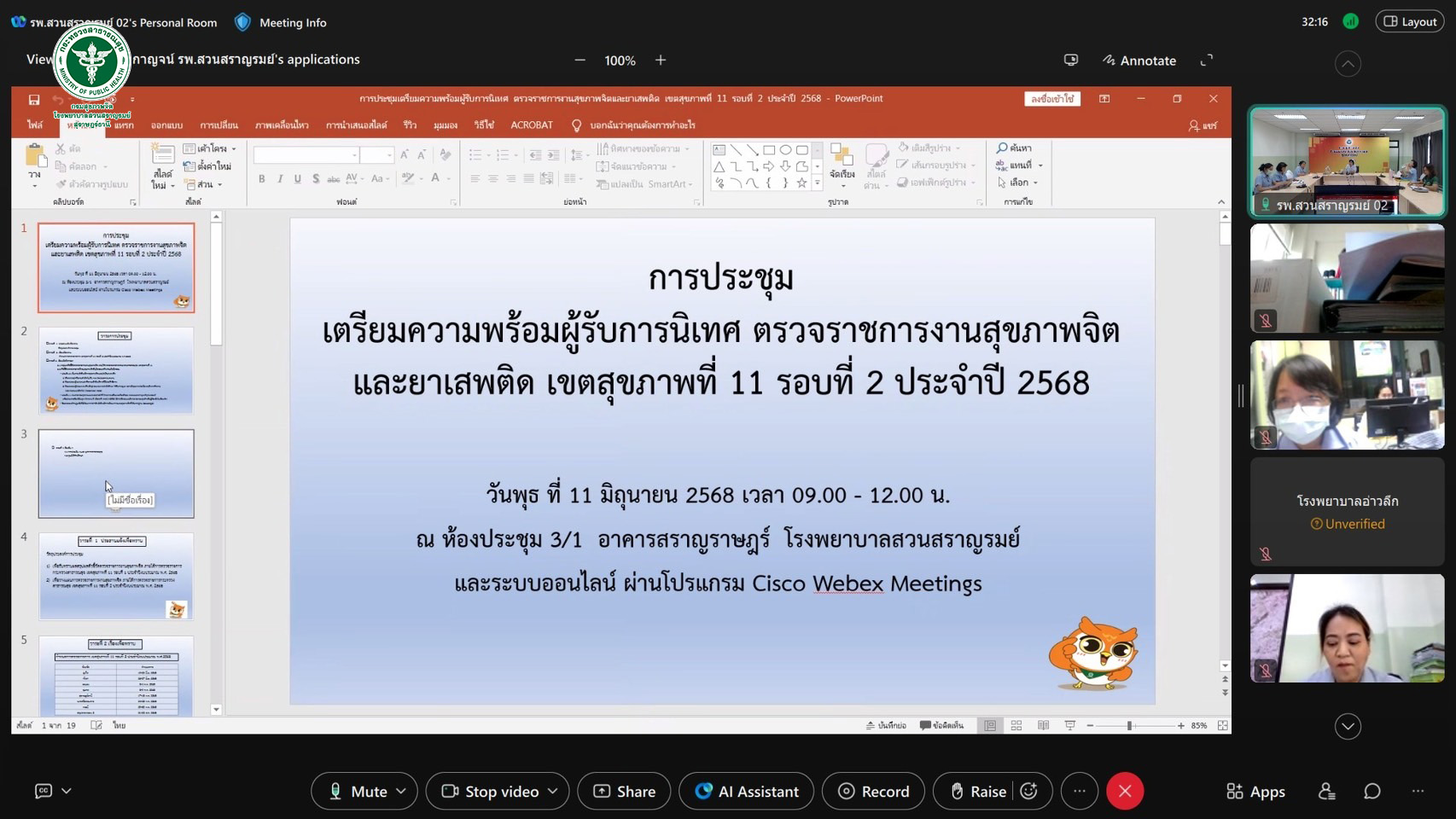This screenshot has height=819, width=1456.
Task: Open panel more options at bottom right
Action: coord(1418,792)
